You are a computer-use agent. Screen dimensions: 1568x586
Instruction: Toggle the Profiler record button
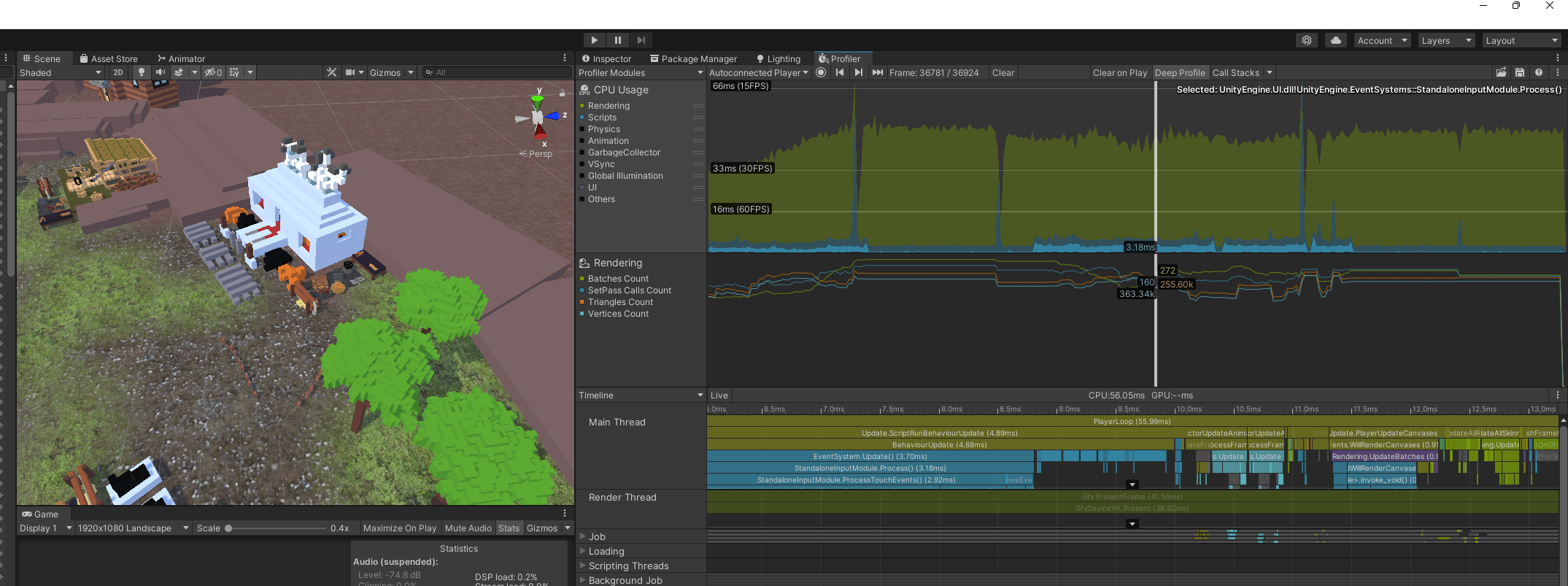pos(821,72)
